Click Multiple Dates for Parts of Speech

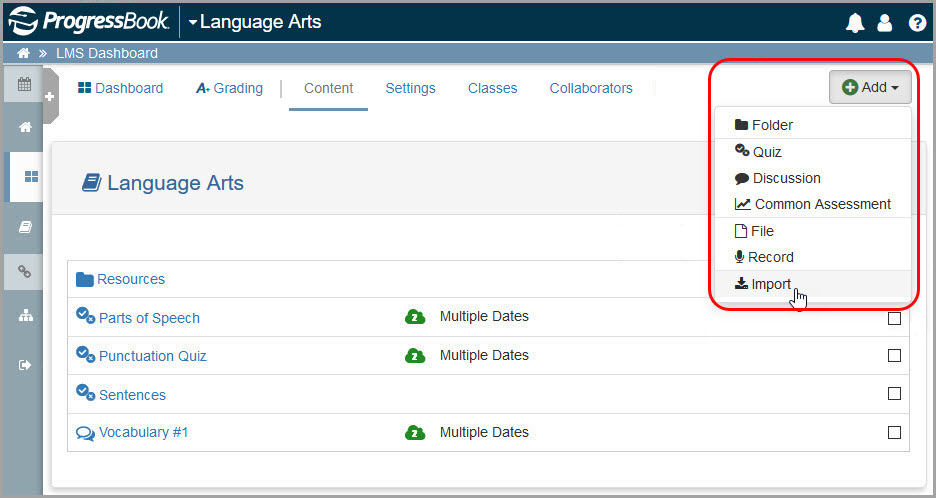point(484,316)
